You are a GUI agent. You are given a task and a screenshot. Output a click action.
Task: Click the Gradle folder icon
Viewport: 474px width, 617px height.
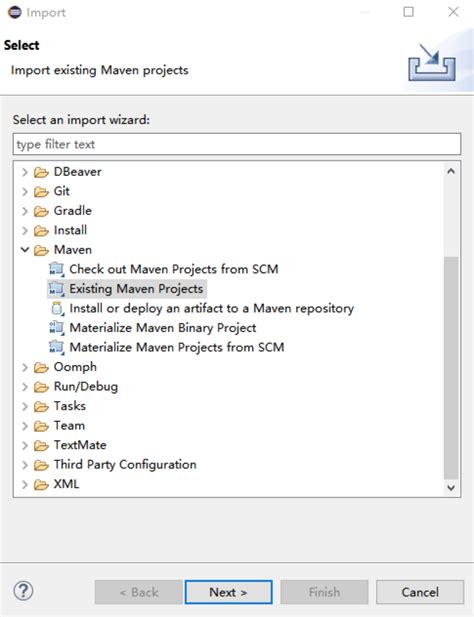(x=41, y=211)
